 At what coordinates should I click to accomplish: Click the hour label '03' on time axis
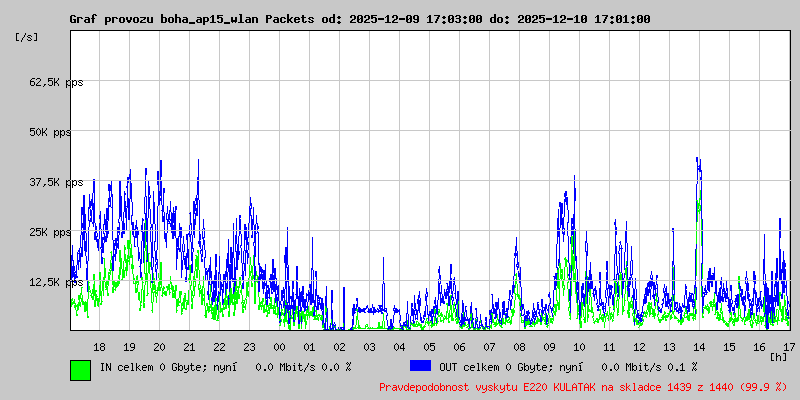(369, 347)
